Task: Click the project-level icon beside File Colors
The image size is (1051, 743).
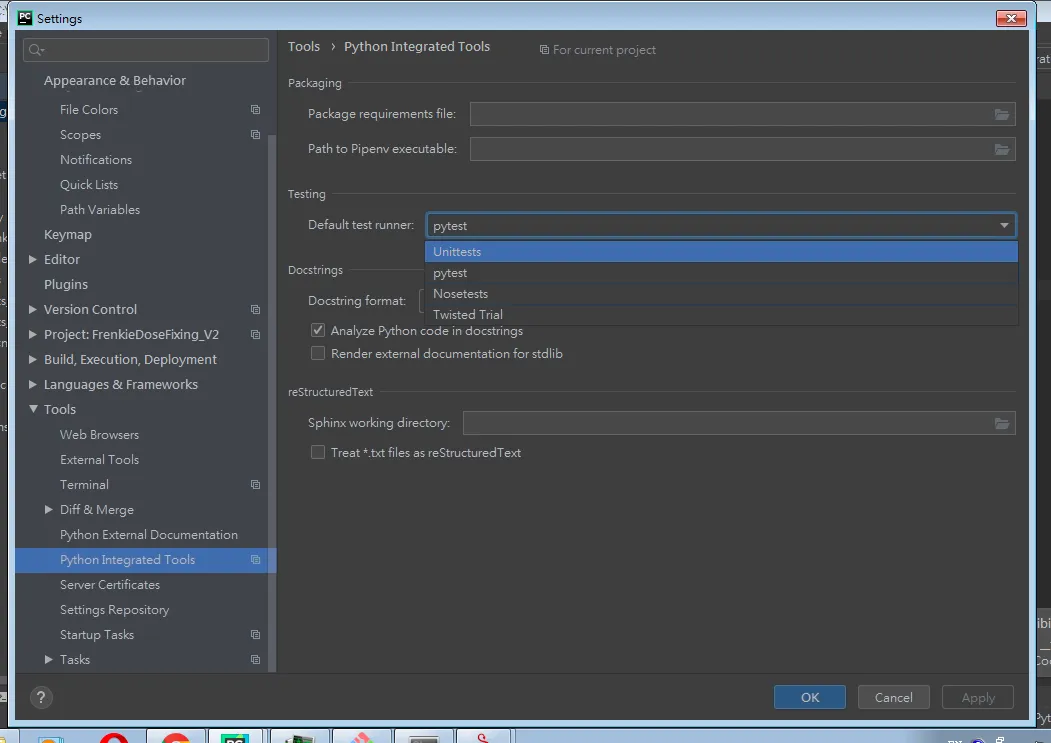Action: (x=255, y=109)
